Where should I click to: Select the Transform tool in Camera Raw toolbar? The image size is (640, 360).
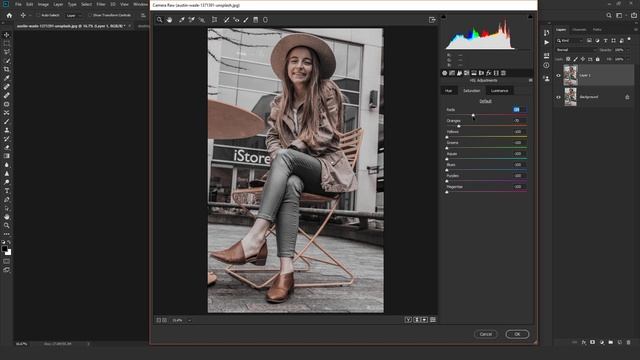[x=214, y=20]
